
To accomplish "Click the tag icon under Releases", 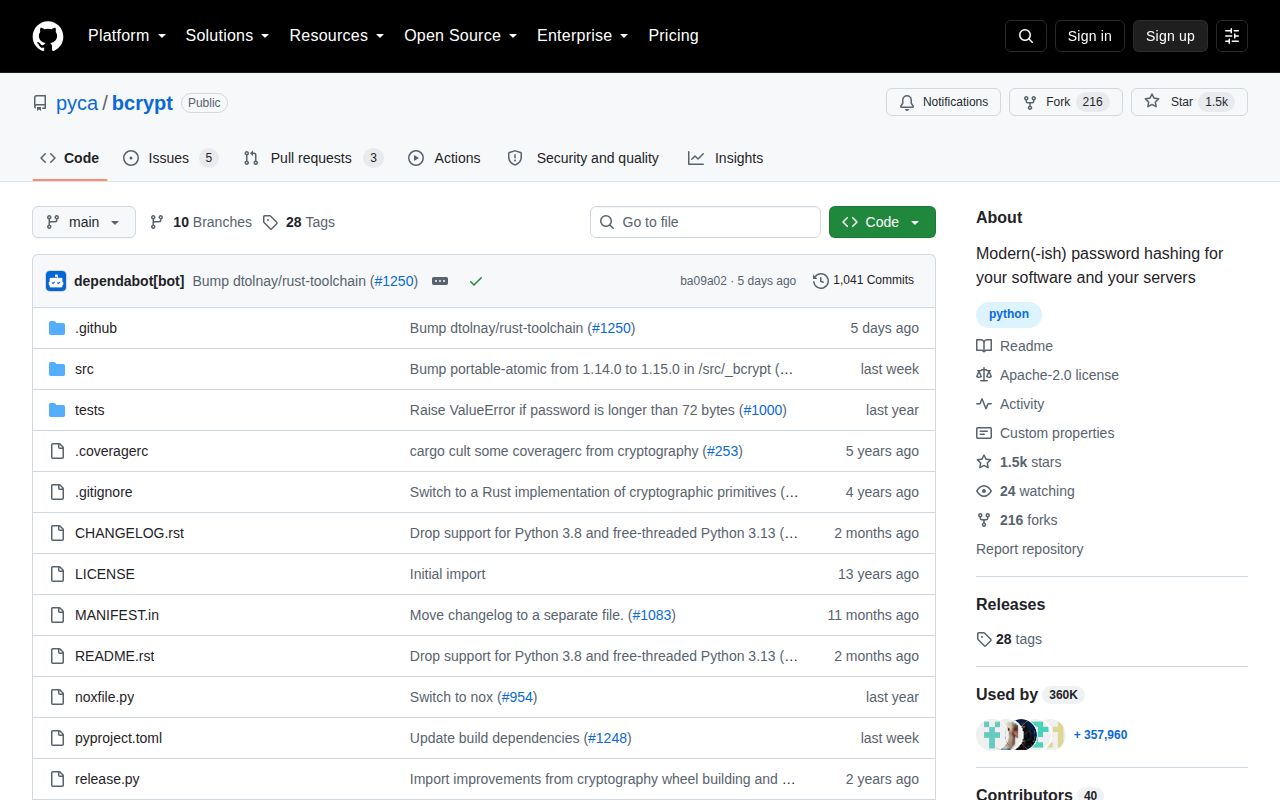I will pos(984,639).
